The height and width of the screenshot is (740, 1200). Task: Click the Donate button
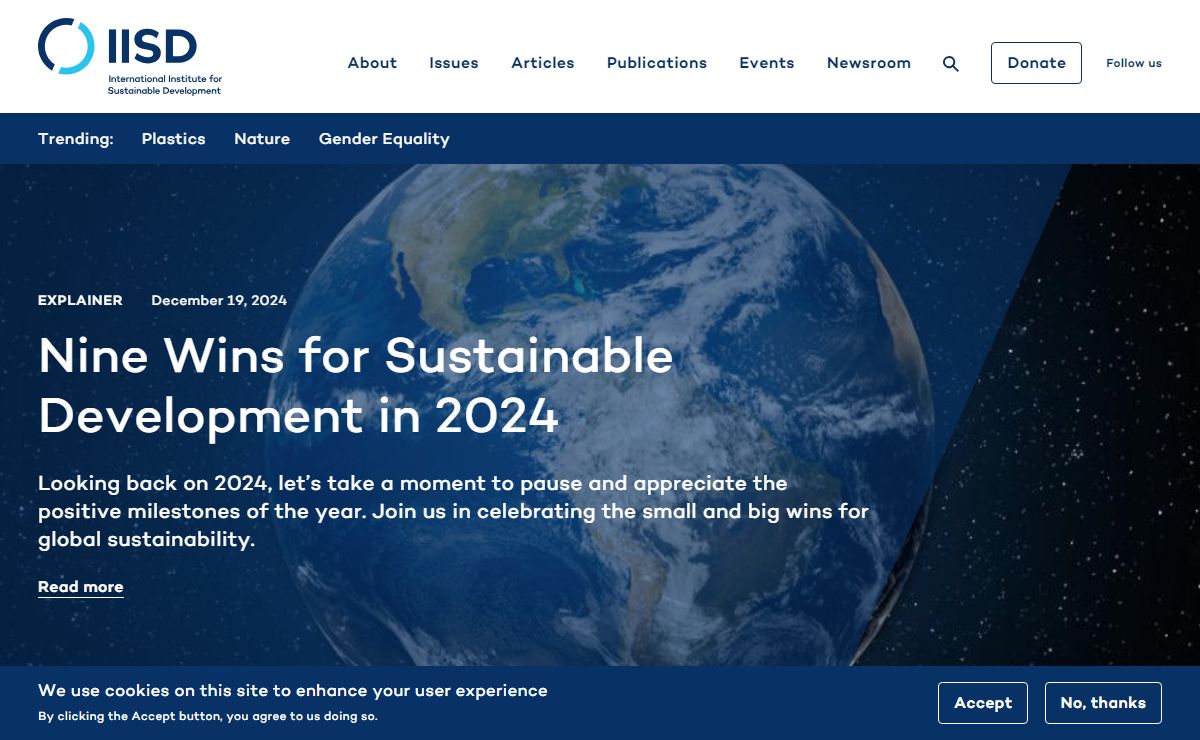coord(1036,63)
